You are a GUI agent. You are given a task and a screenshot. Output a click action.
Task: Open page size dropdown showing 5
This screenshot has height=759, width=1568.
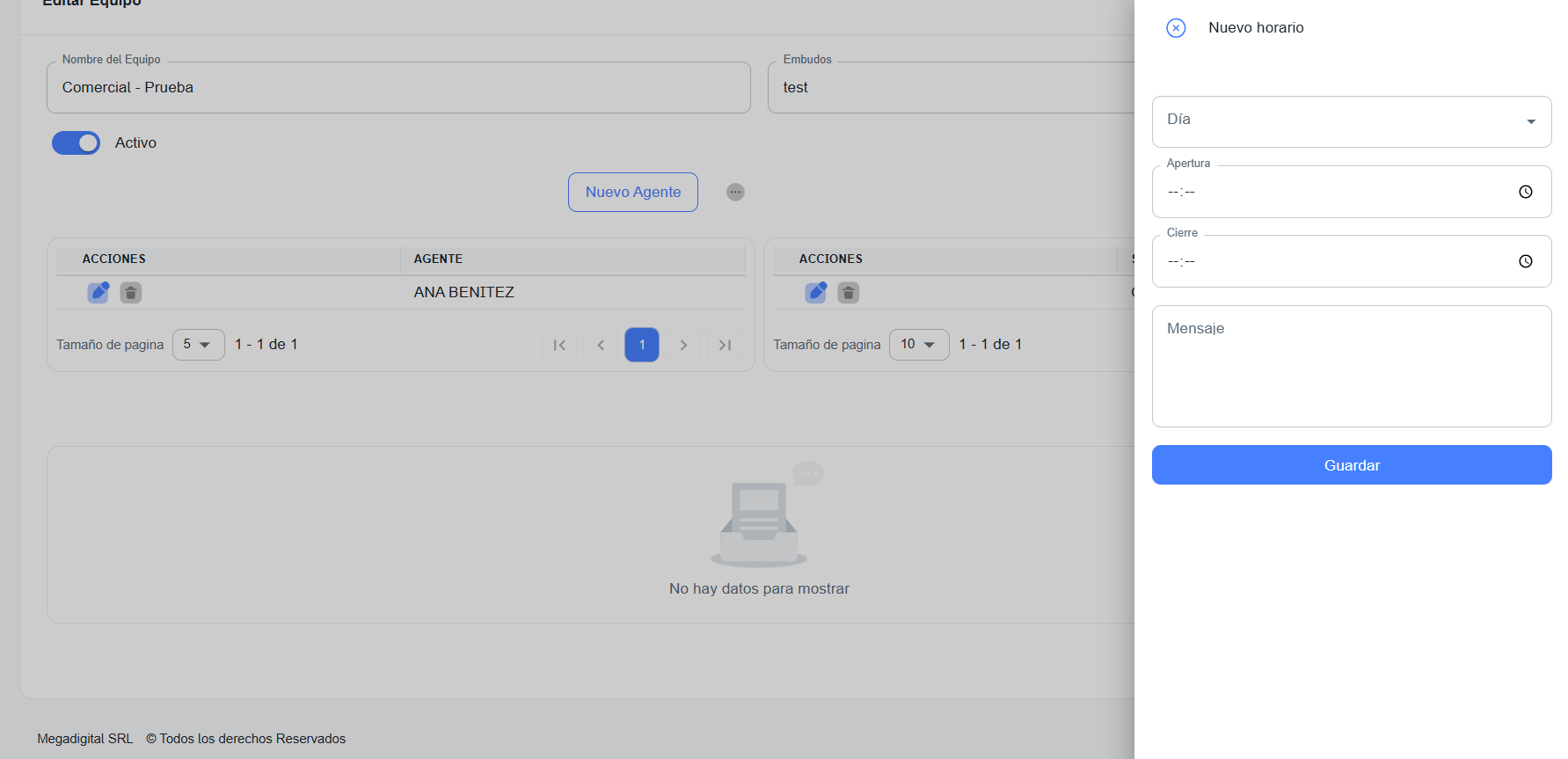(x=198, y=345)
